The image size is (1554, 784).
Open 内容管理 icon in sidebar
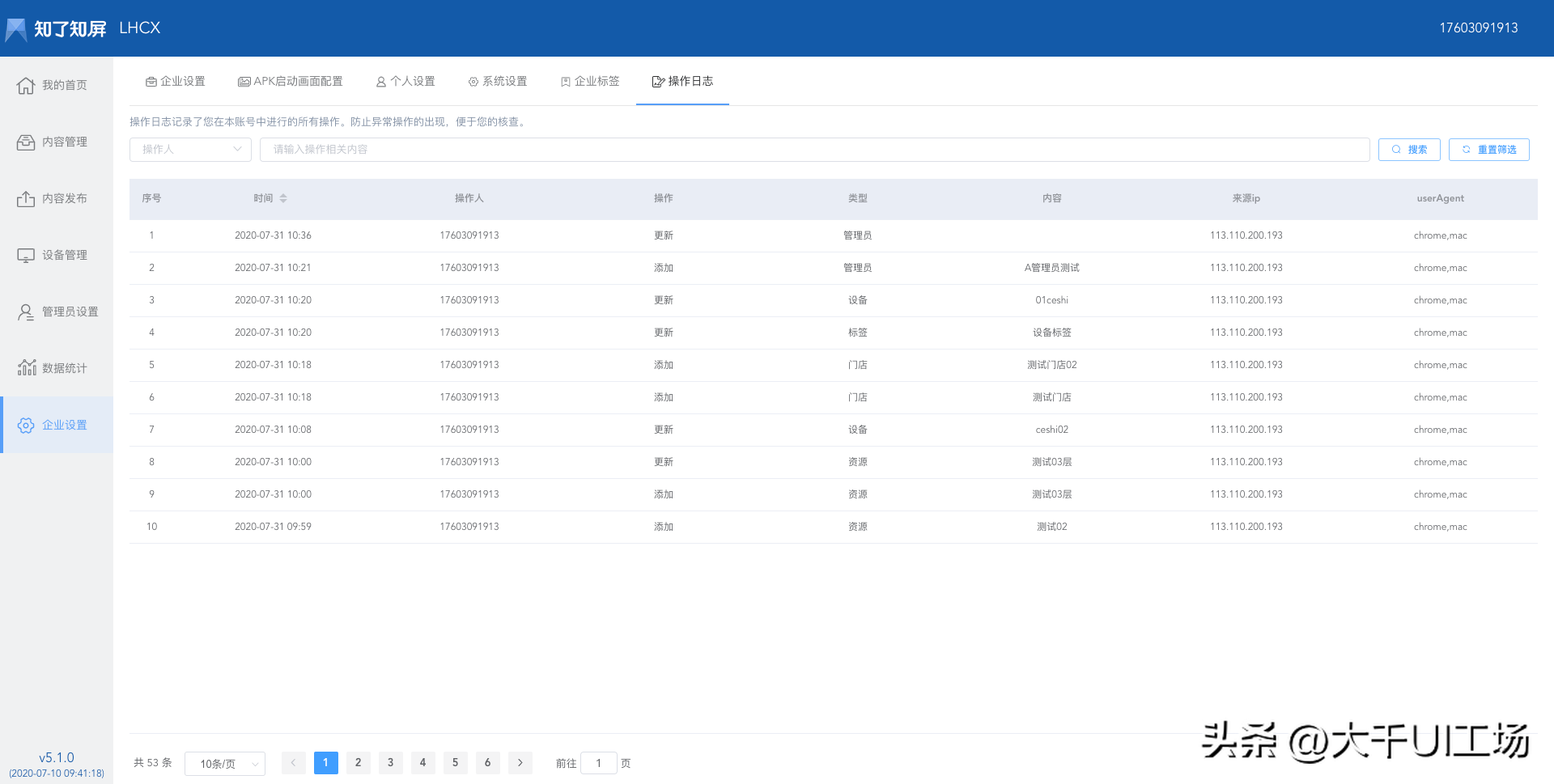coord(26,142)
